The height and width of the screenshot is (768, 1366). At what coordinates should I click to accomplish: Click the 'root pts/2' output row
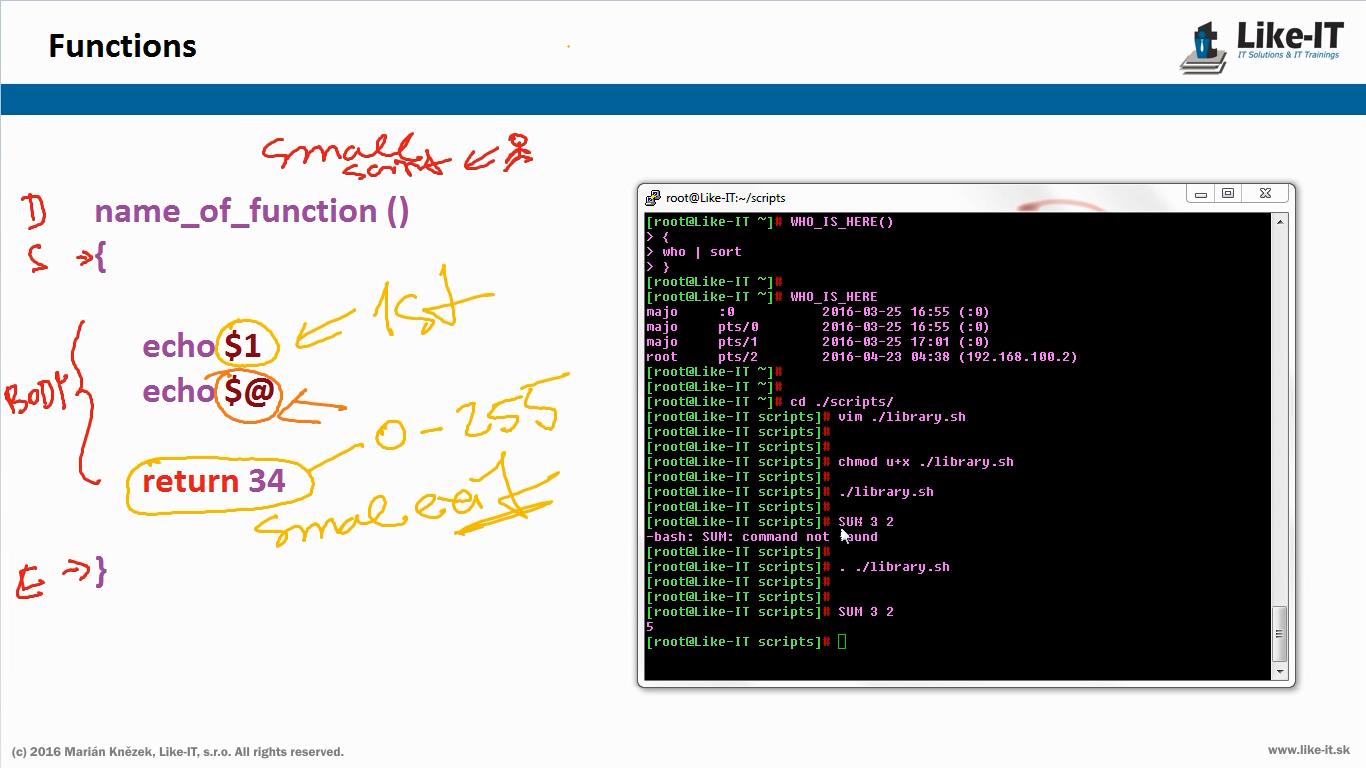coord(862,357)
